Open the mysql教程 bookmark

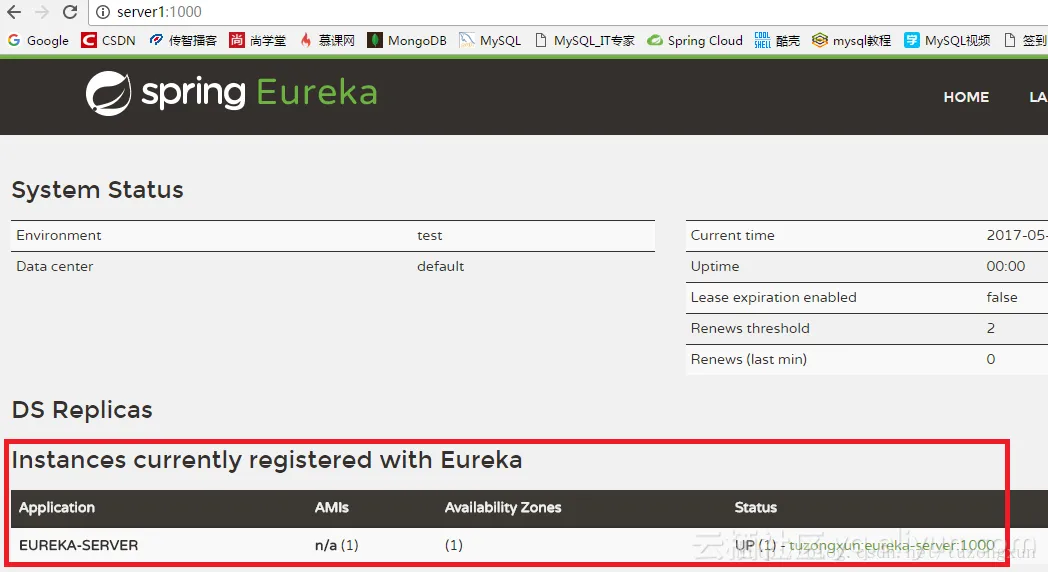point(852,41)
